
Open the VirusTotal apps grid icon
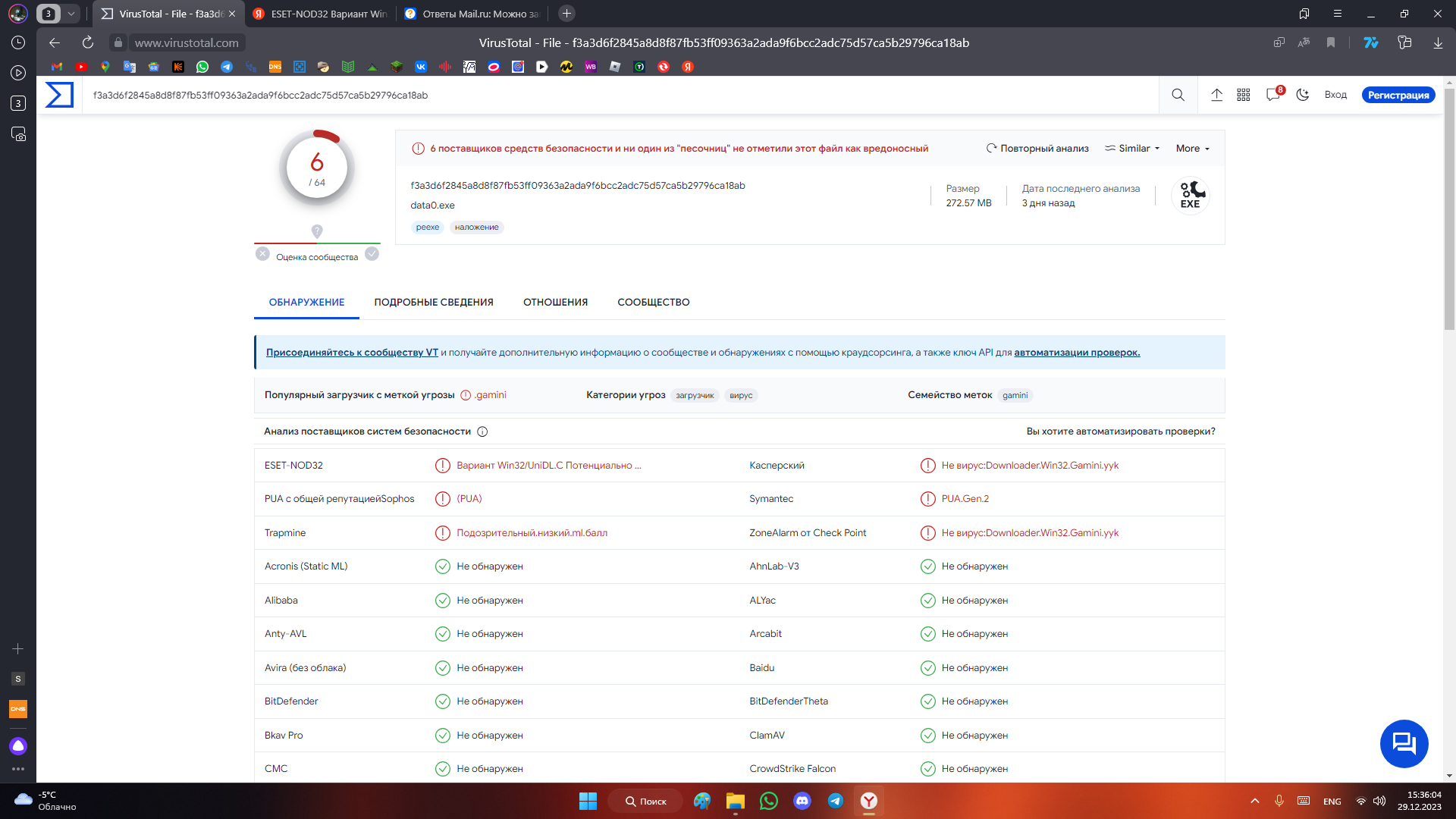[1244, 95]
